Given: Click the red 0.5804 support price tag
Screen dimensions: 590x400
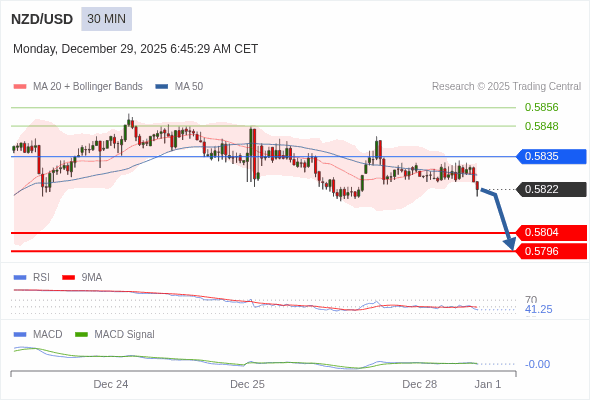Looking at the screenshot, I should [552, 233].
